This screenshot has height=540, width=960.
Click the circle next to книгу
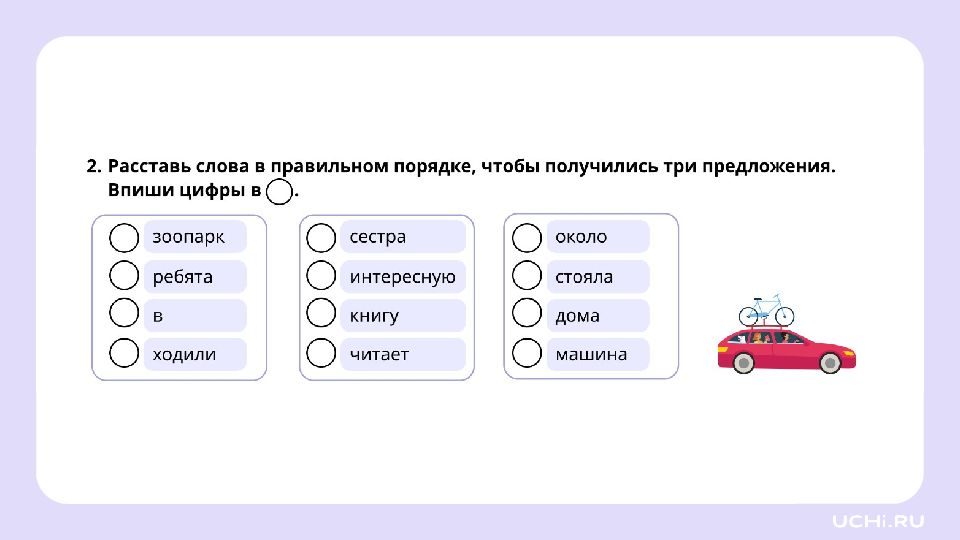[321, 313]
